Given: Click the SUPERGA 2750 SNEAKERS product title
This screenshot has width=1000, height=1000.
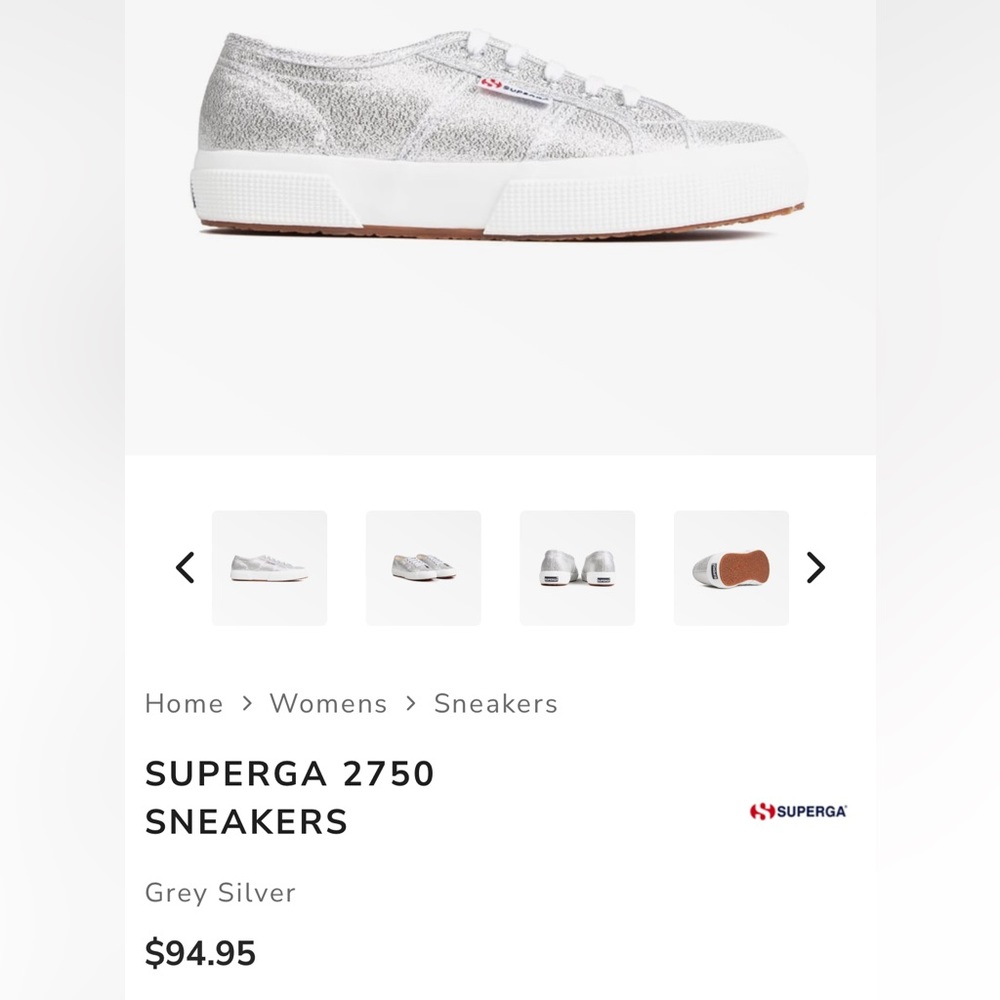Looking at the screenshot, I should pyautogui.click(x=290, y=797).
